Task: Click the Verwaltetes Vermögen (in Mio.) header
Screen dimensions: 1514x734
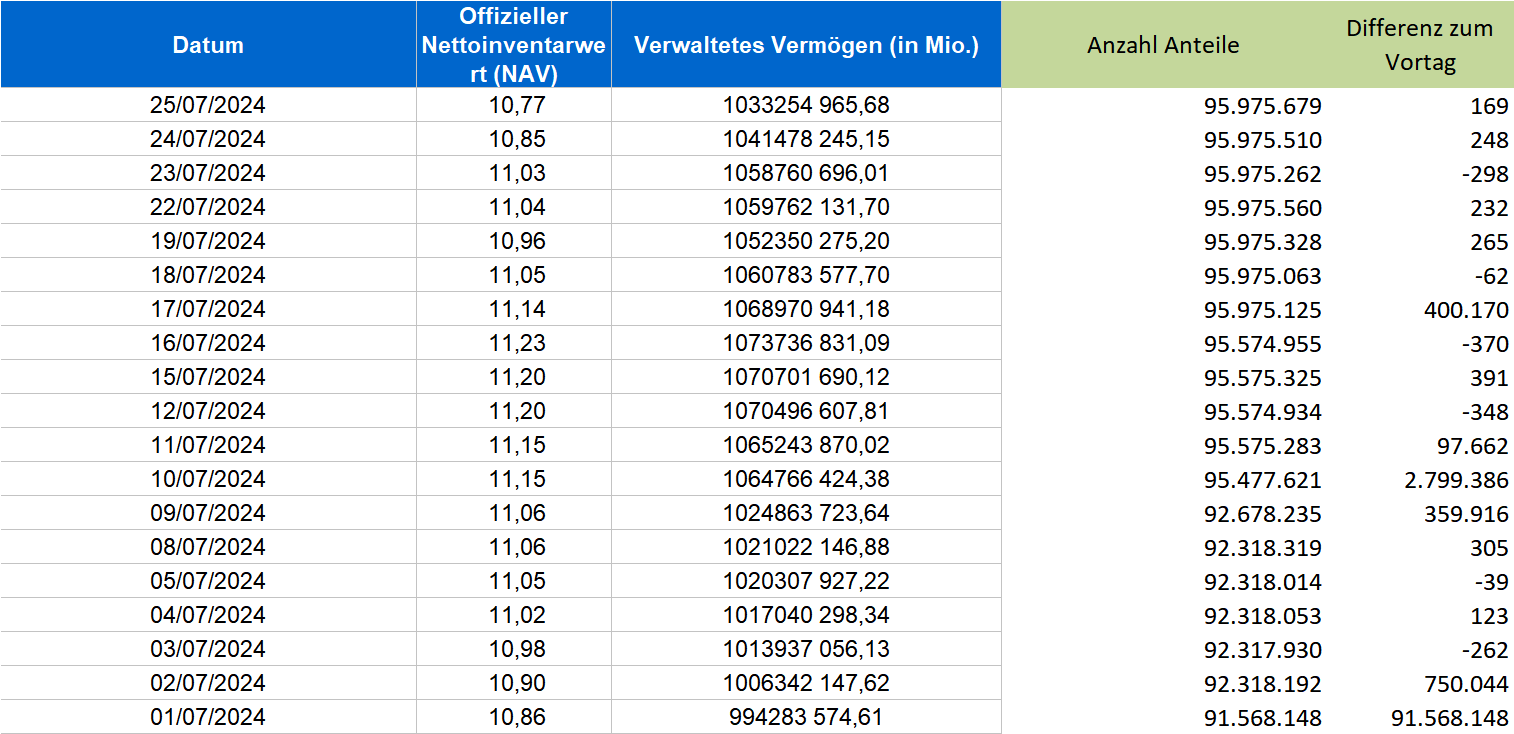Action: [806, 45]
